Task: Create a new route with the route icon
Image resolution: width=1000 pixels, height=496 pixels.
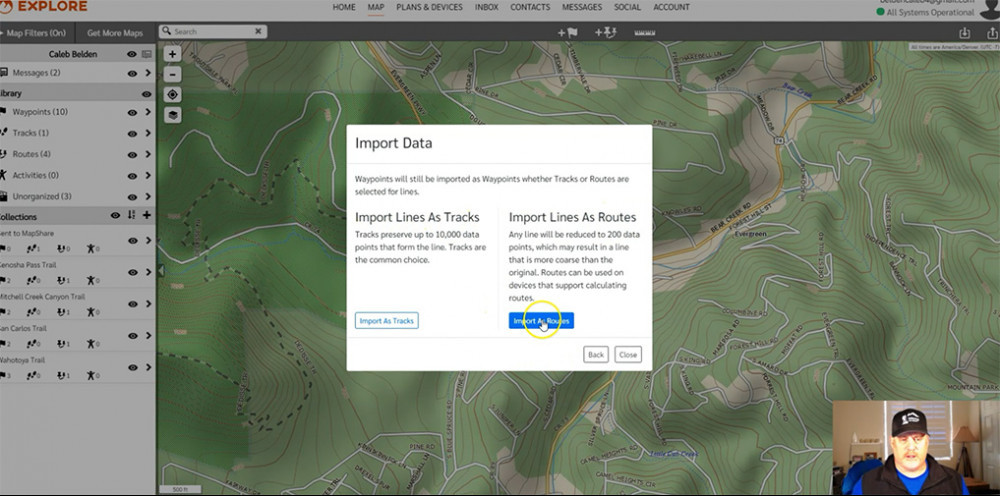Action: point(605,32)
